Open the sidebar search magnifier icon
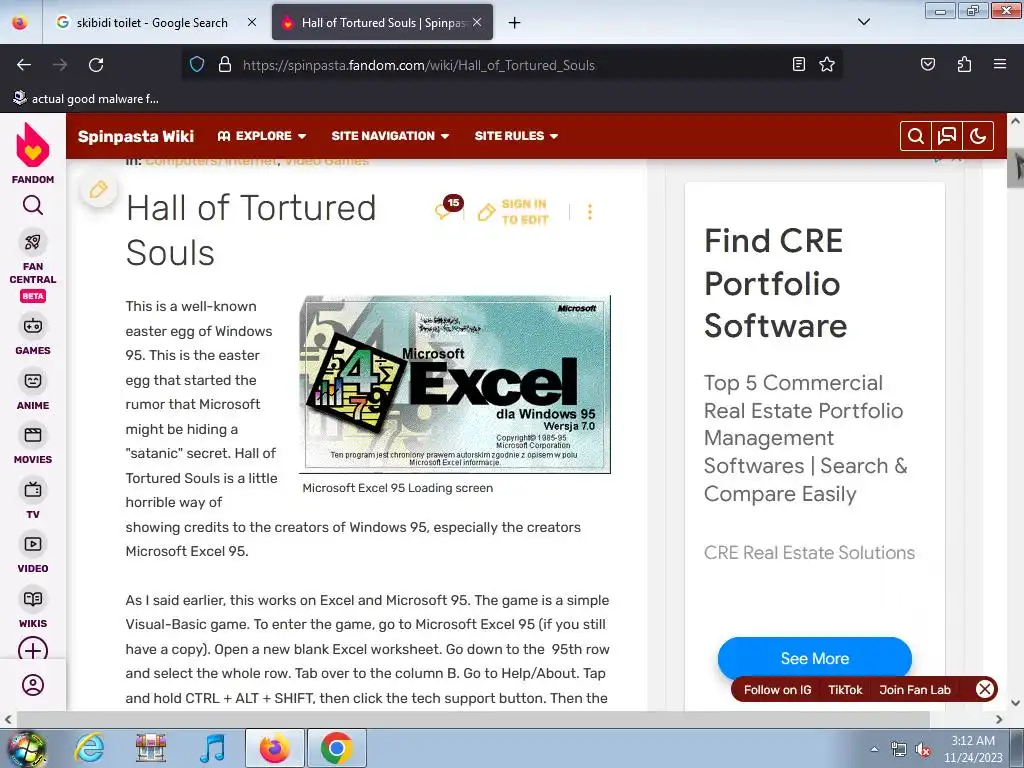1024x768 pixels. tap(33, 206)
